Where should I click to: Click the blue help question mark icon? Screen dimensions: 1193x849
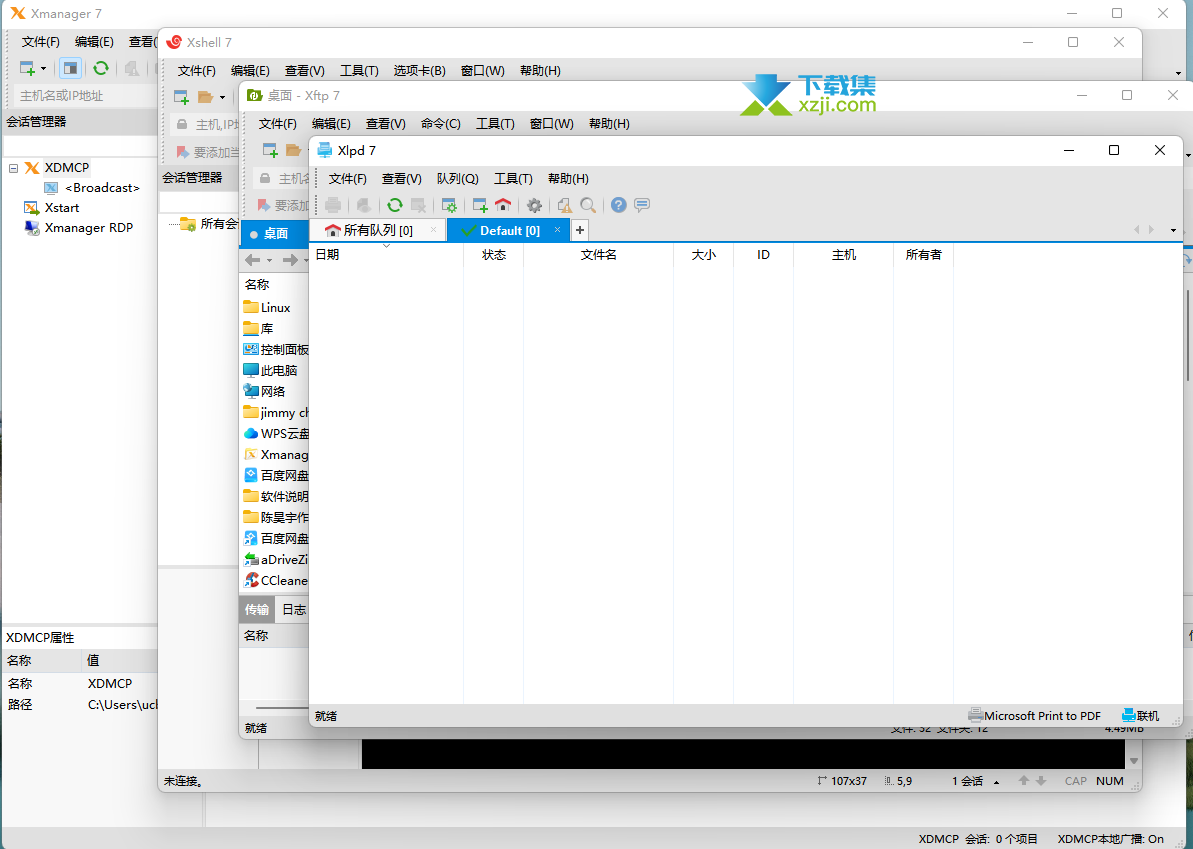(619, 205)
